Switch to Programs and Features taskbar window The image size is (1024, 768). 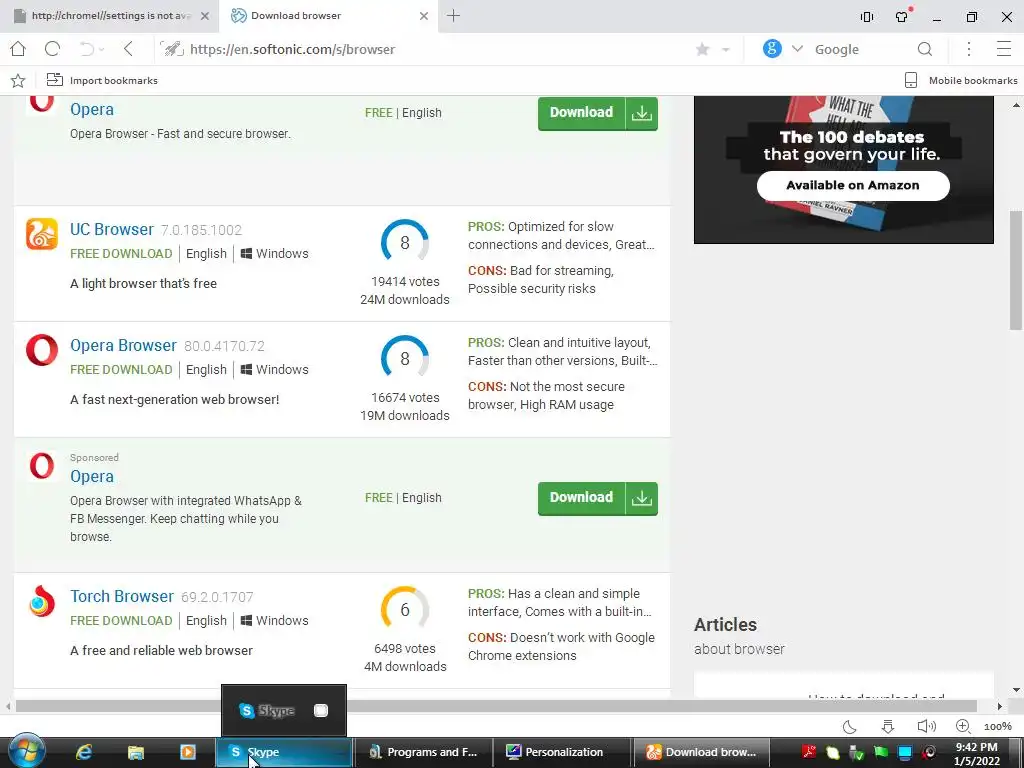[423, 752]
